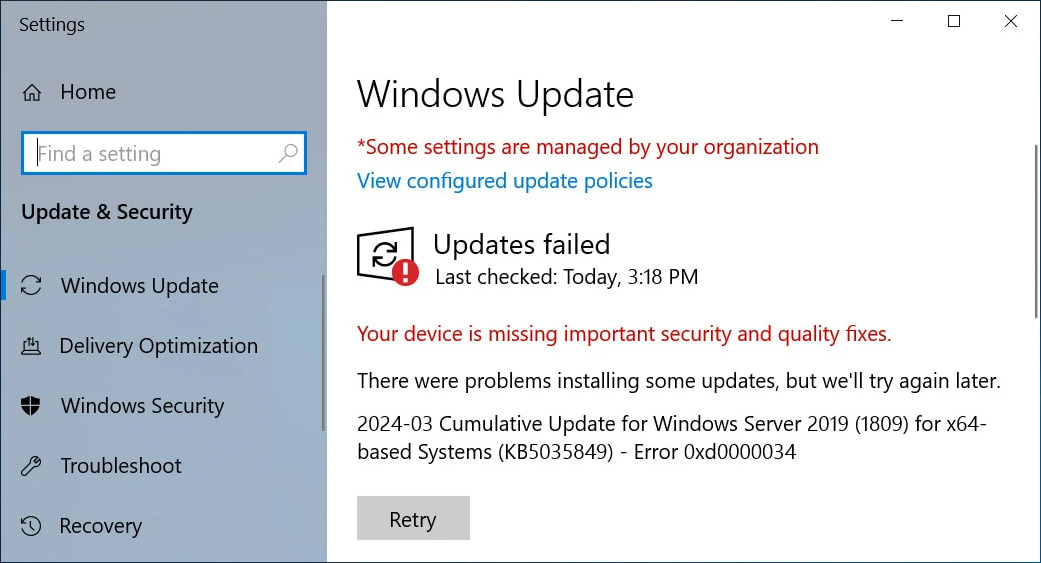The height and width of the screenshot is (563, 1041).
Task: Click the Delivery Optimization icon
Action: pos(31,346)
